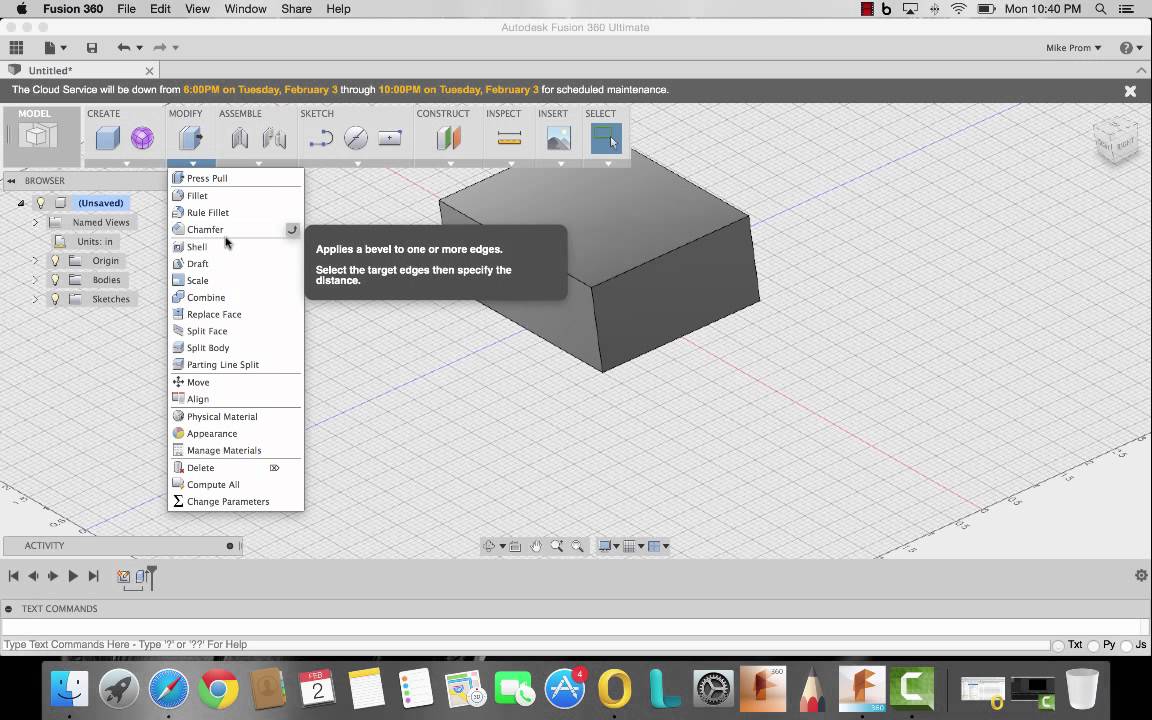Dismiss the cloud maintenance banner
1152x720 pixels.
coord(1130,90)
